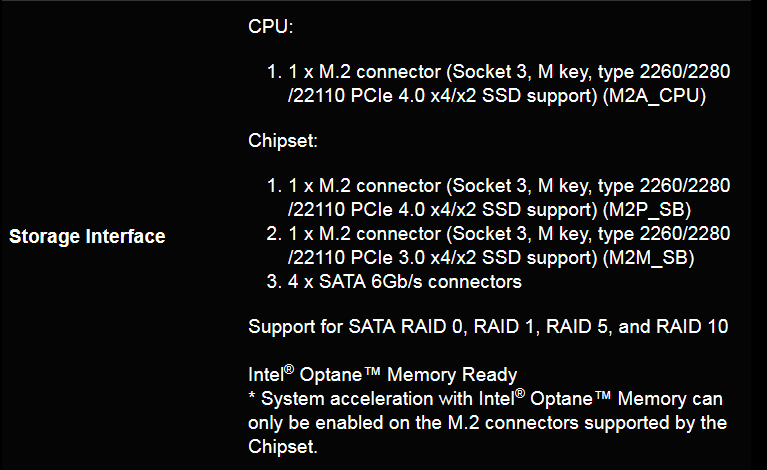Viewport: 767px width, 470px height.
Task: Click list number 2 under Chipset
Action: click(x=274, y=234)
